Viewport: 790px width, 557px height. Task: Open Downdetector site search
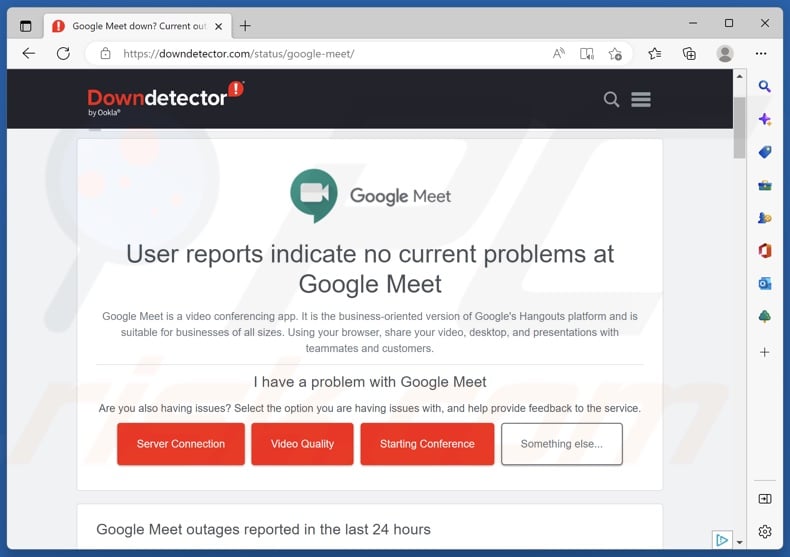pyautogui.click(x=611, y=100)
